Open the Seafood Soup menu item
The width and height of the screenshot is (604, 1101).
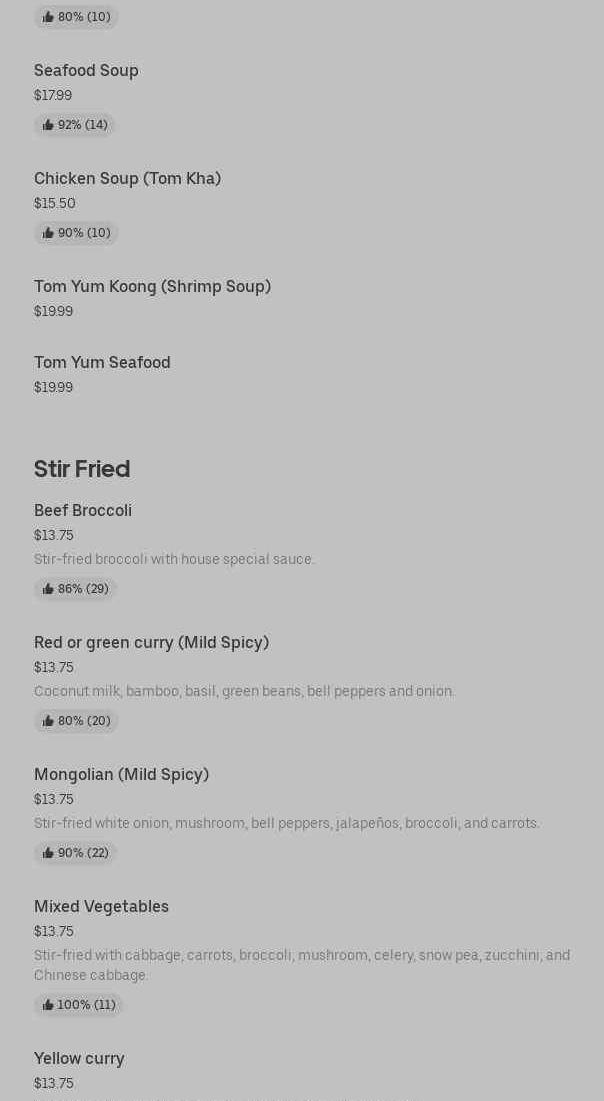point(86,70)
